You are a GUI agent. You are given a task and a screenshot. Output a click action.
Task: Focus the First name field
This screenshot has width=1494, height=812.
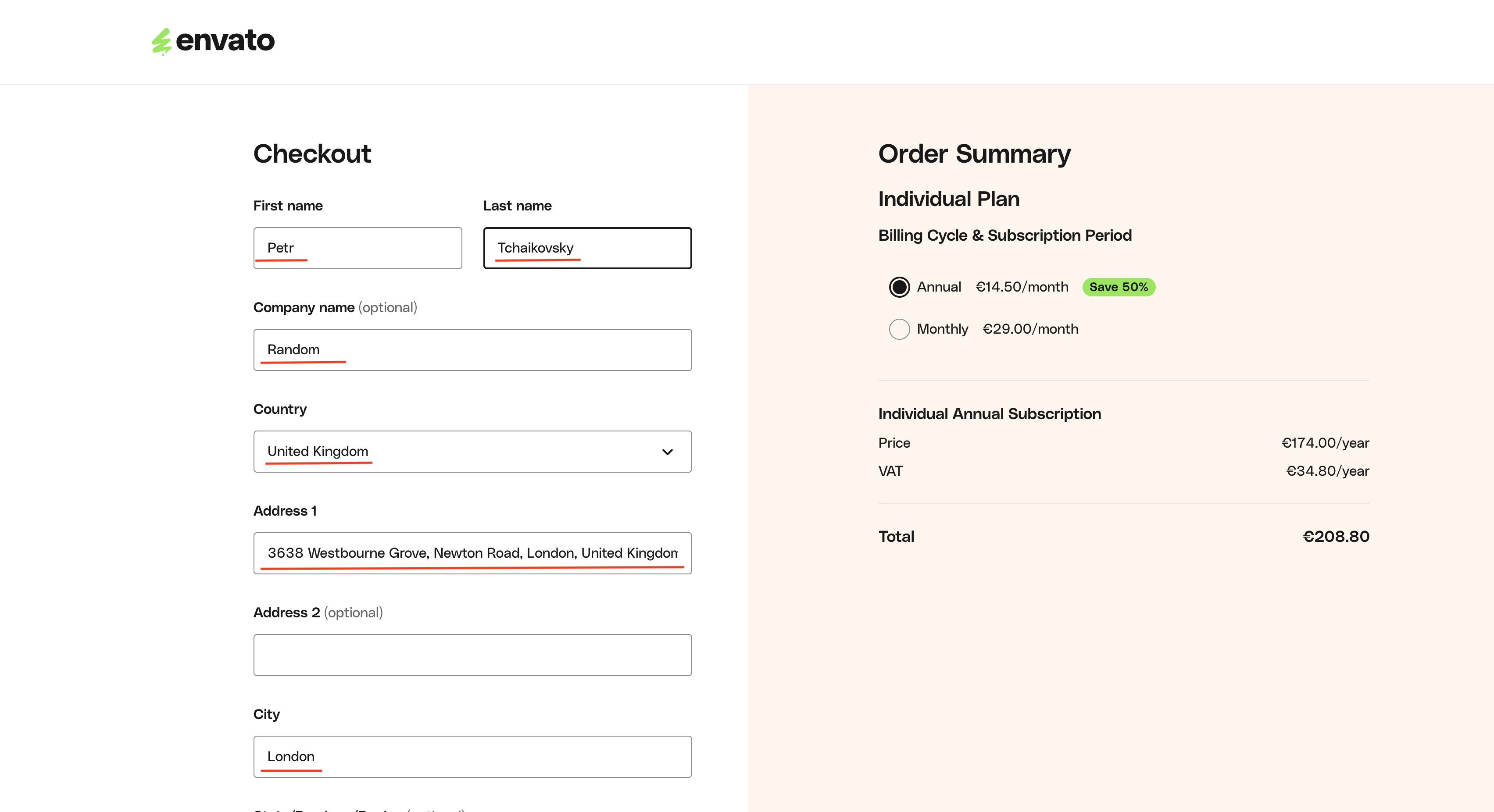[357, 248]
